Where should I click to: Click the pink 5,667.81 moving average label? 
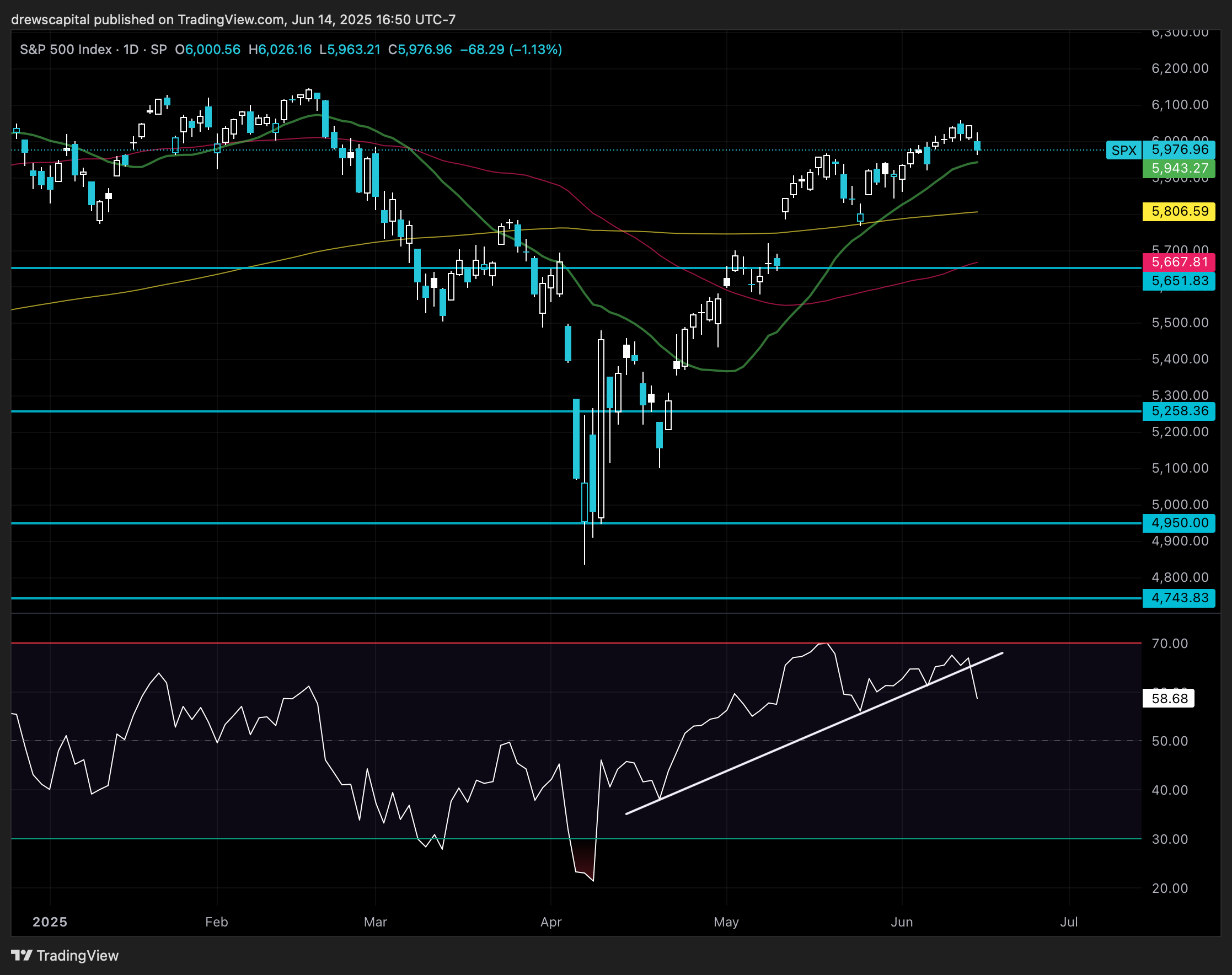click(x=1179, y=262)
